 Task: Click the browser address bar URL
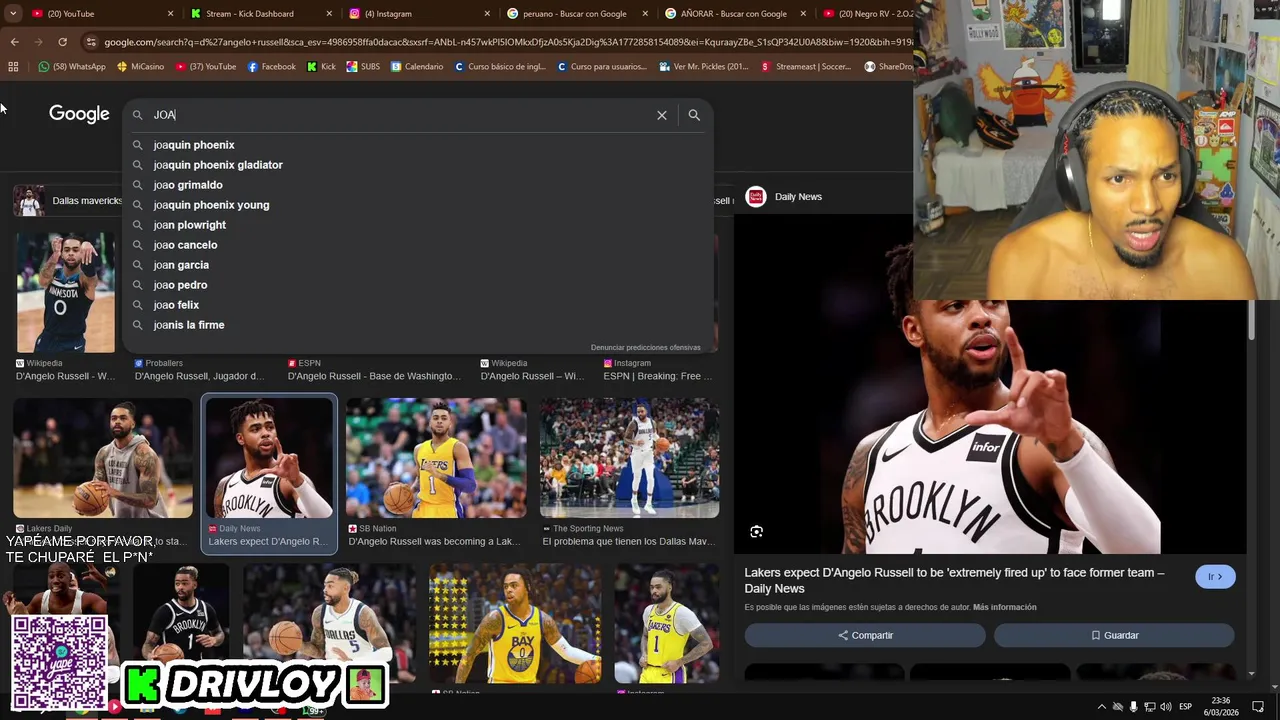pyautogui.click(x=508, y=42)
